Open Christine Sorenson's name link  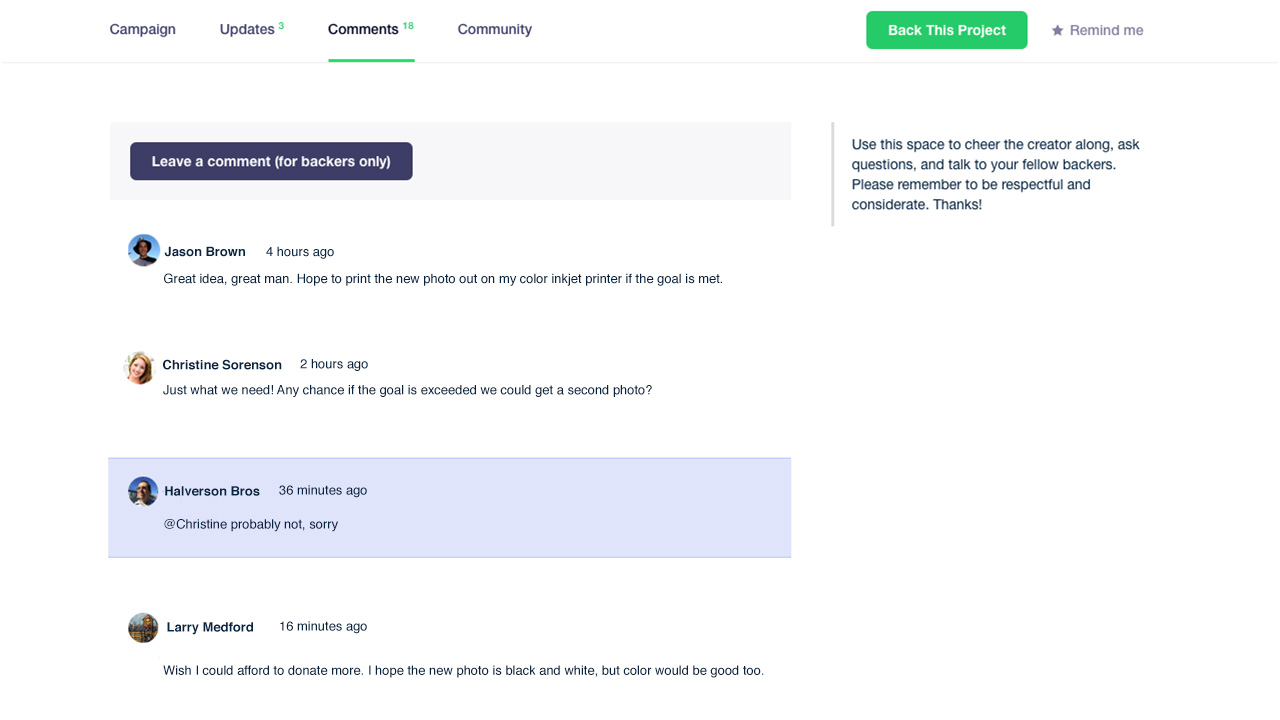[222, 365]
